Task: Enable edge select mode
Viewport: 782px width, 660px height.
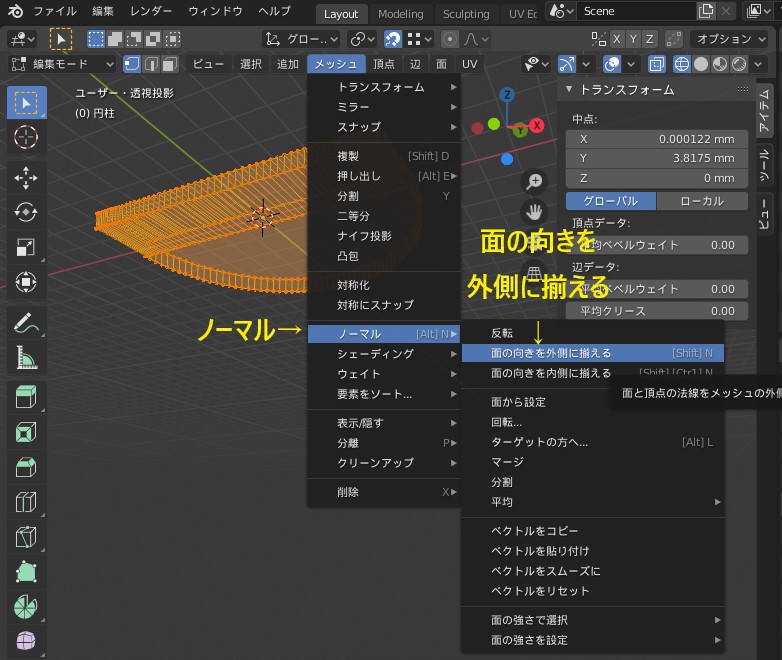Action: point(151,64)
